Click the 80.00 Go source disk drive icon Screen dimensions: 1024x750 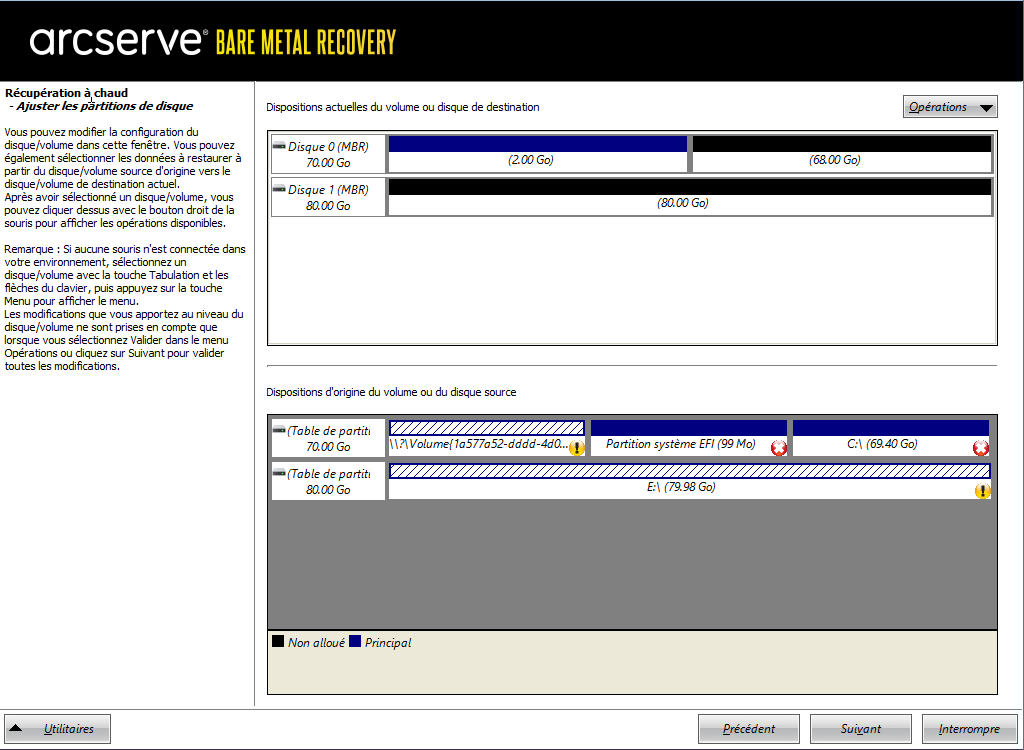coord(279,473)
